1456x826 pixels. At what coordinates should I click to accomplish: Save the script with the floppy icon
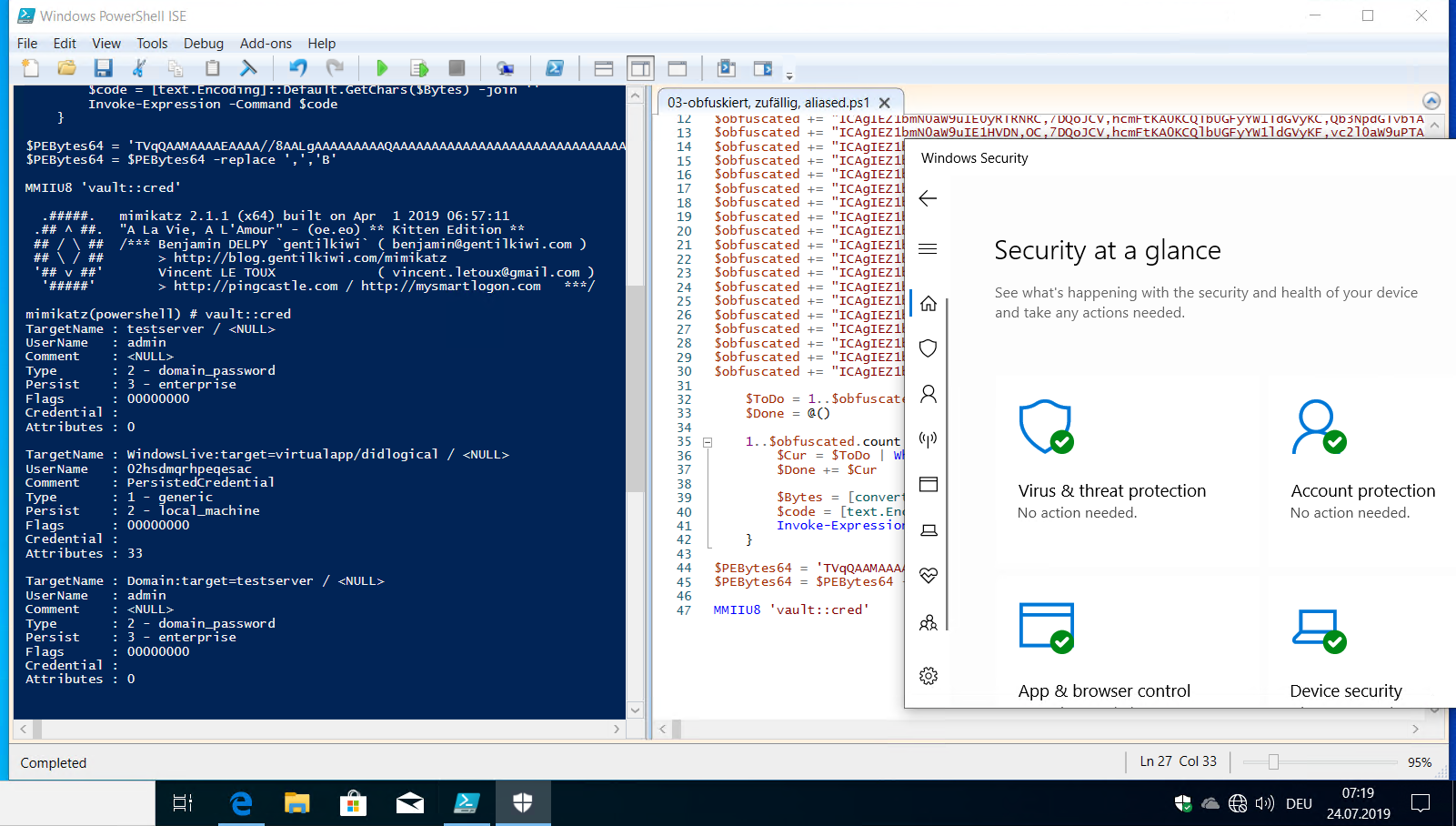(103, 68)
